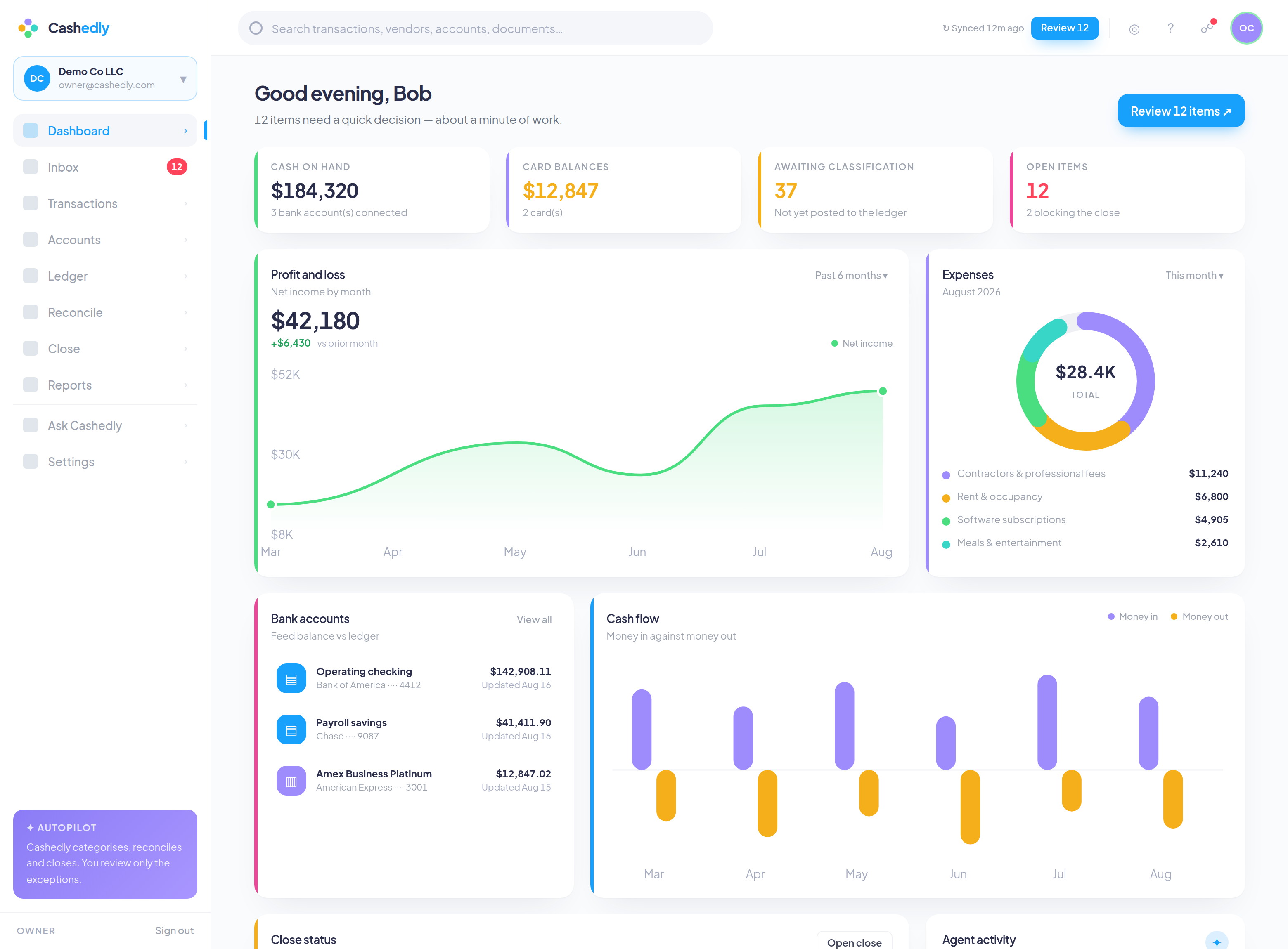
Task: Expand the Transactions chevron
Action: pos(186,203)
